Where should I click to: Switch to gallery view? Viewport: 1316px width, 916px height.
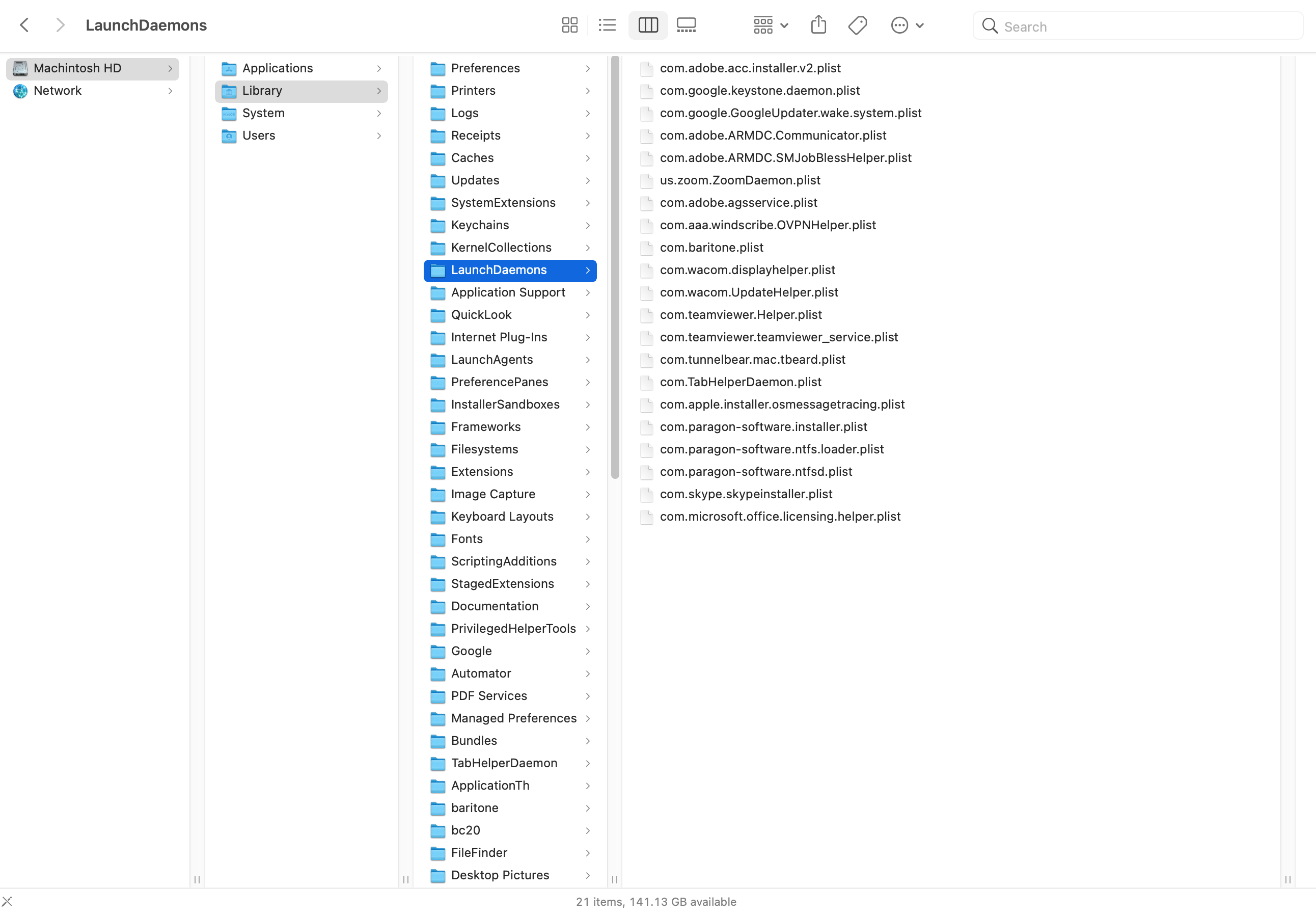tap(686, 25)
